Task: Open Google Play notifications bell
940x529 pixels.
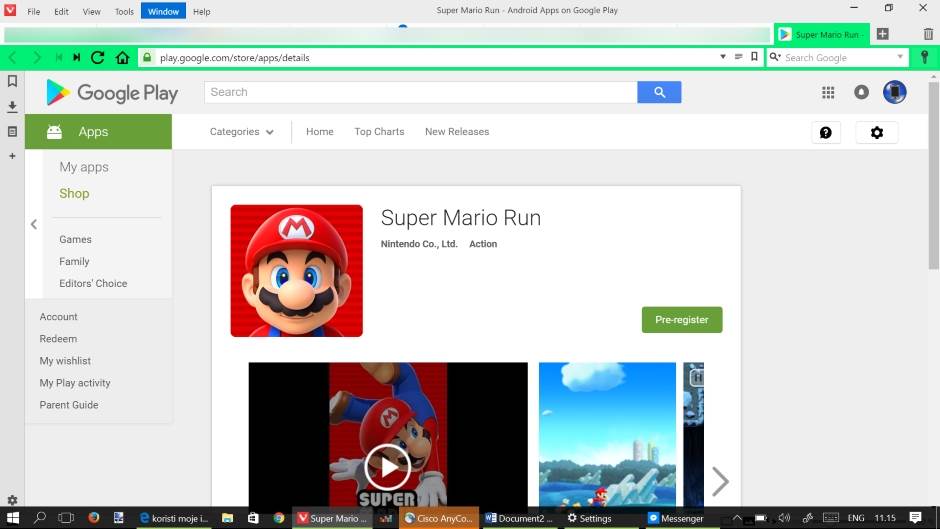Action: pyautogui.click(x=861, y=92)
